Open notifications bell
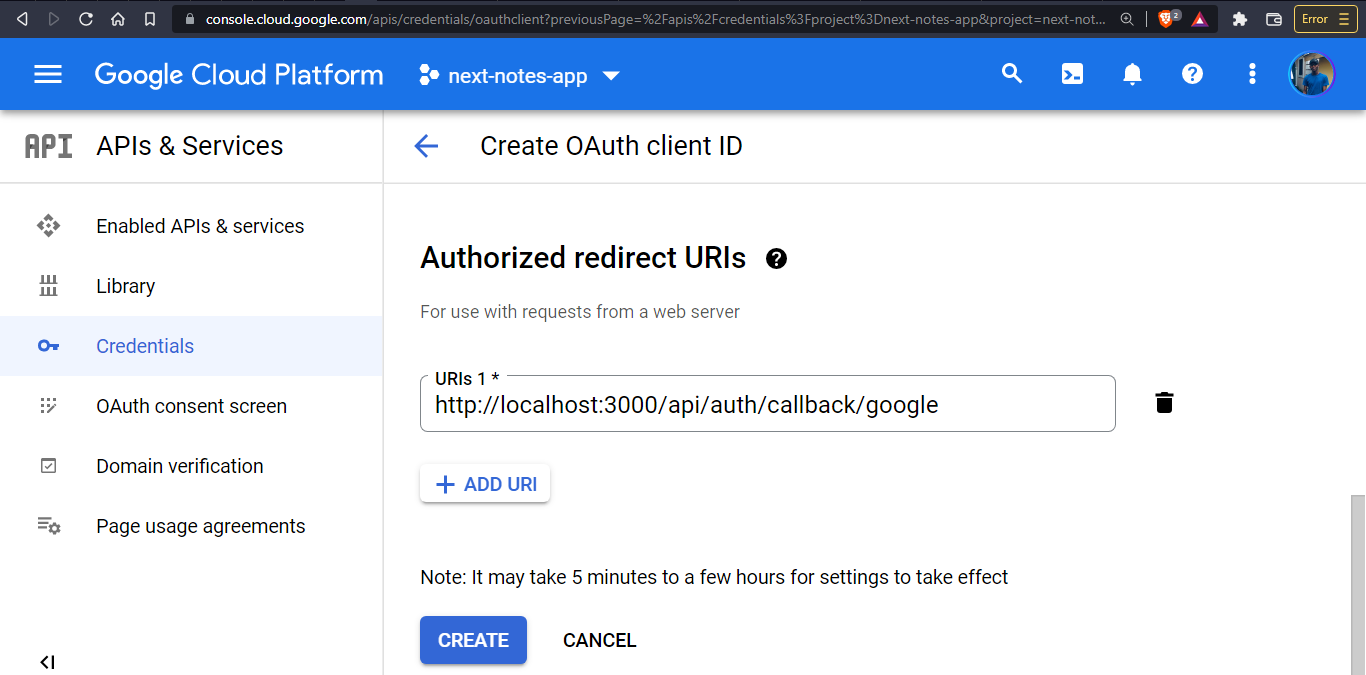 (1132, 74)
